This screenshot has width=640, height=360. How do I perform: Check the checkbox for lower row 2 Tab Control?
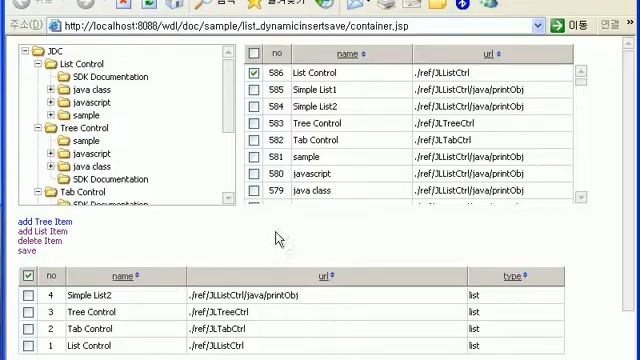tap(28, 329)
